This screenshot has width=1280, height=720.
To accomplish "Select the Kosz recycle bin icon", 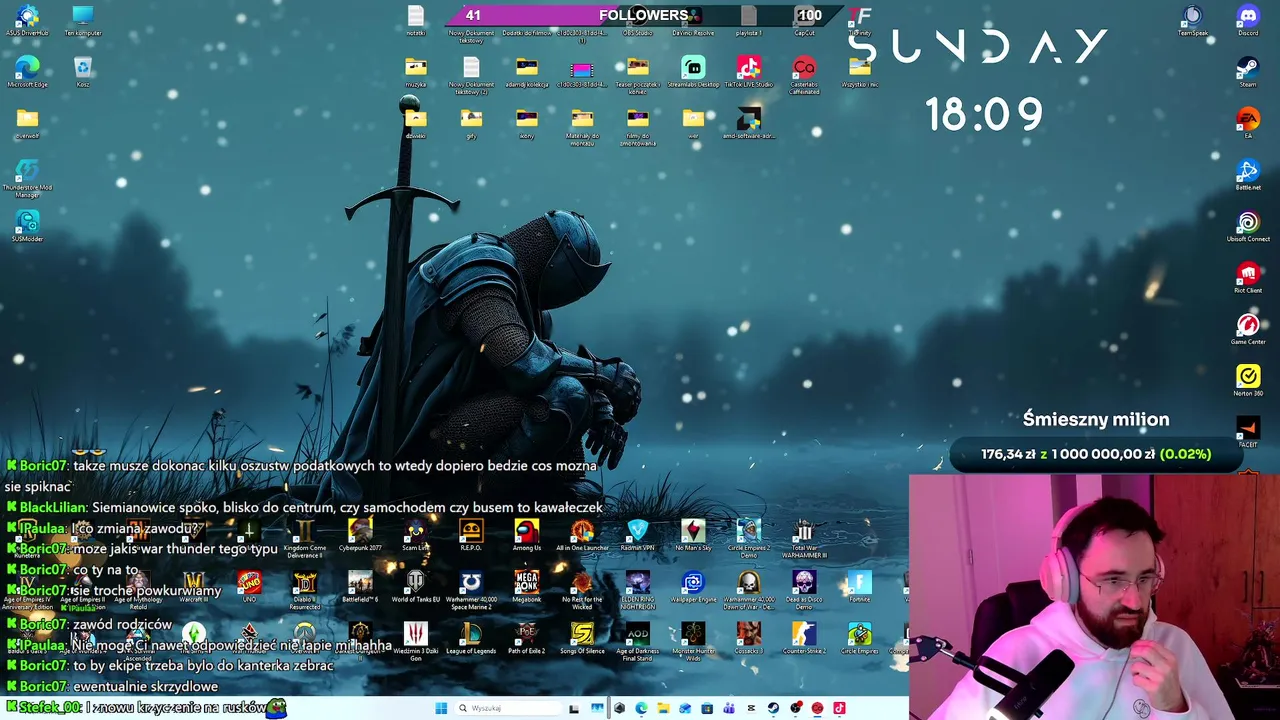I will coord(83,72).
